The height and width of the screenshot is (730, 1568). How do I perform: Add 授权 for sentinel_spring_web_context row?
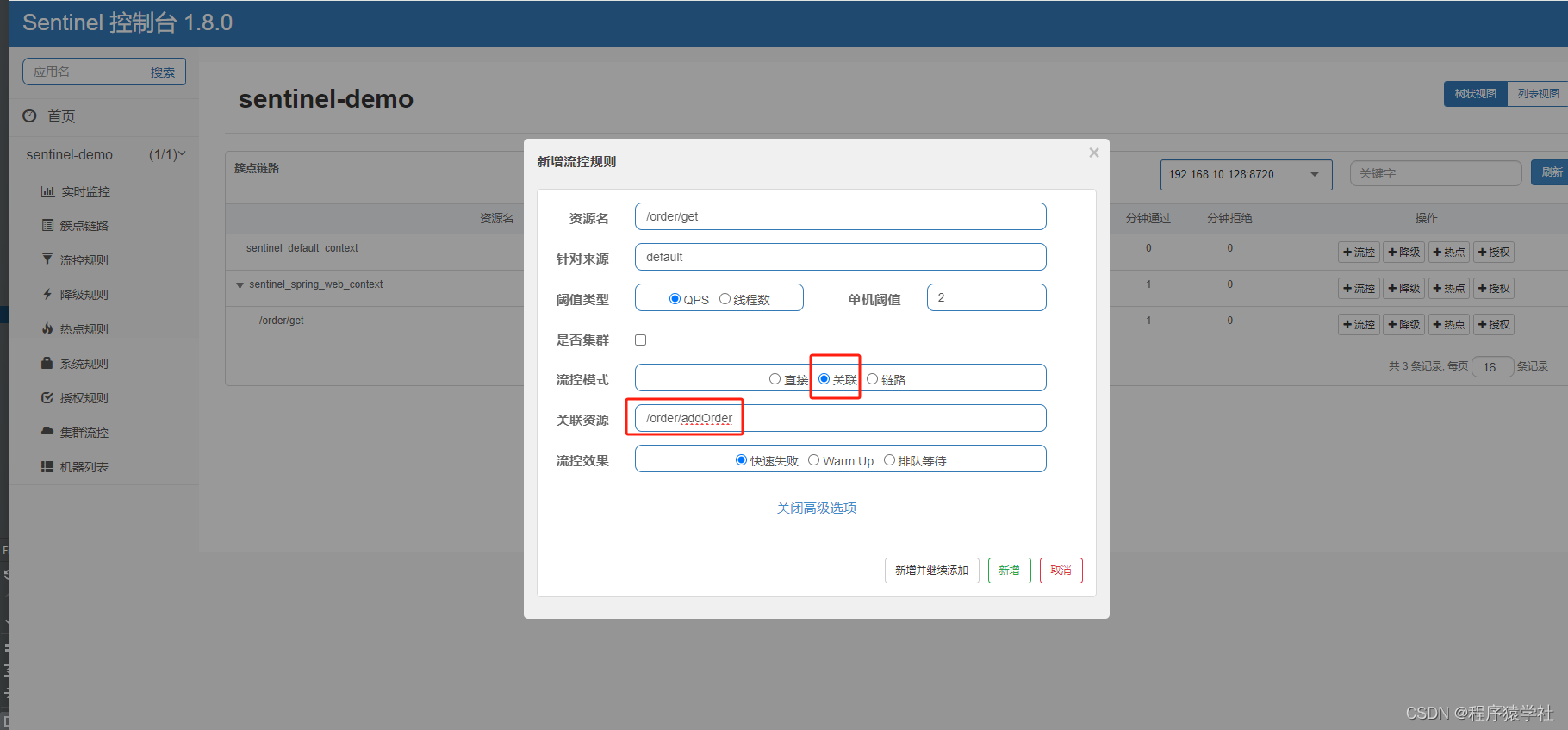pos(1493,289)
